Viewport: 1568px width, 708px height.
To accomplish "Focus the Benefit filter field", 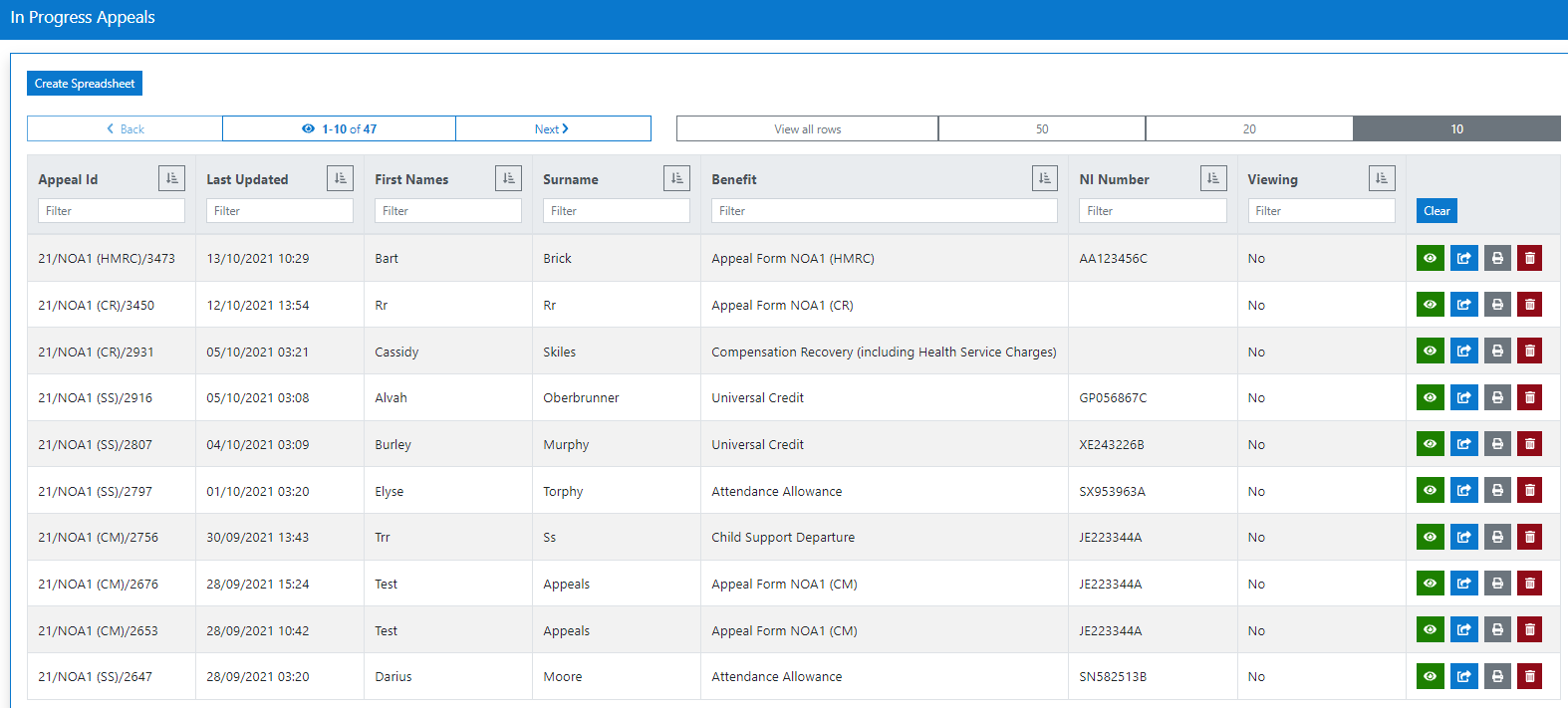I will (885, 211).
